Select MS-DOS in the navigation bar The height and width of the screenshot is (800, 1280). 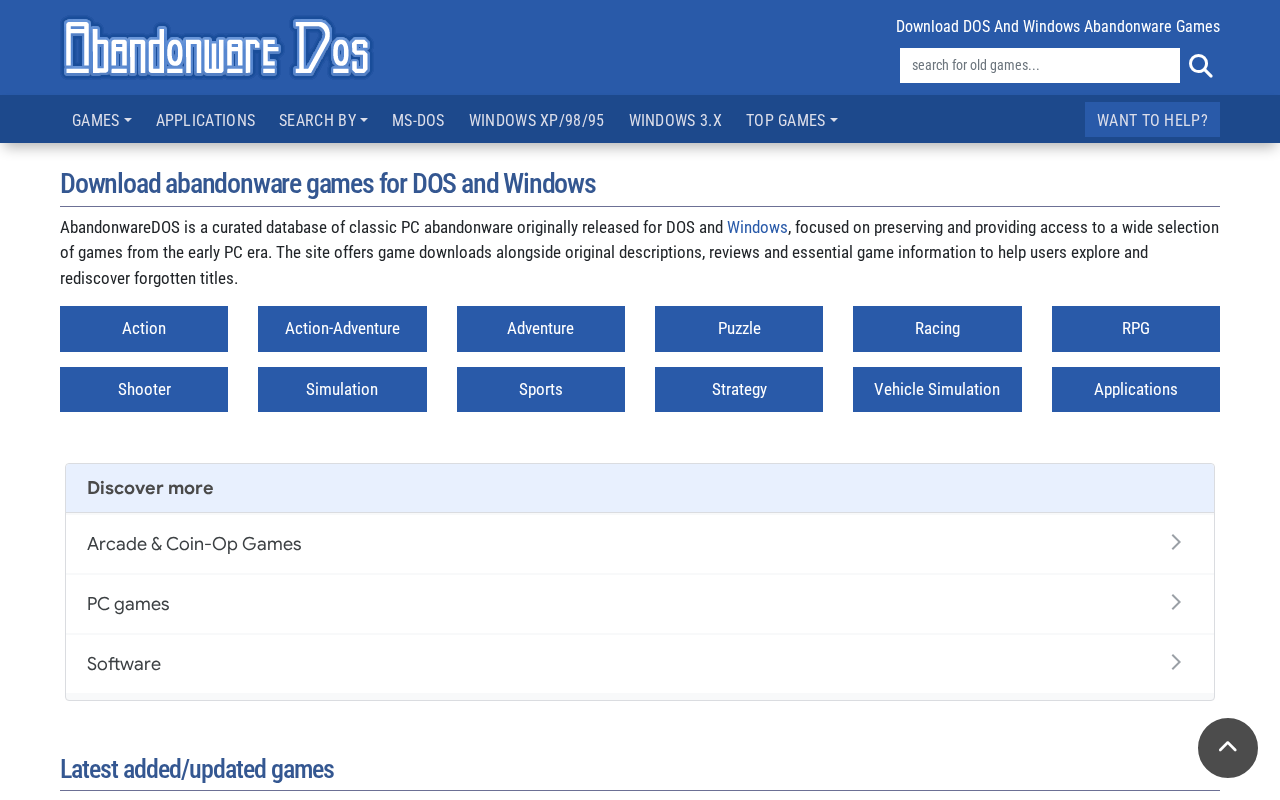point(418,120)
